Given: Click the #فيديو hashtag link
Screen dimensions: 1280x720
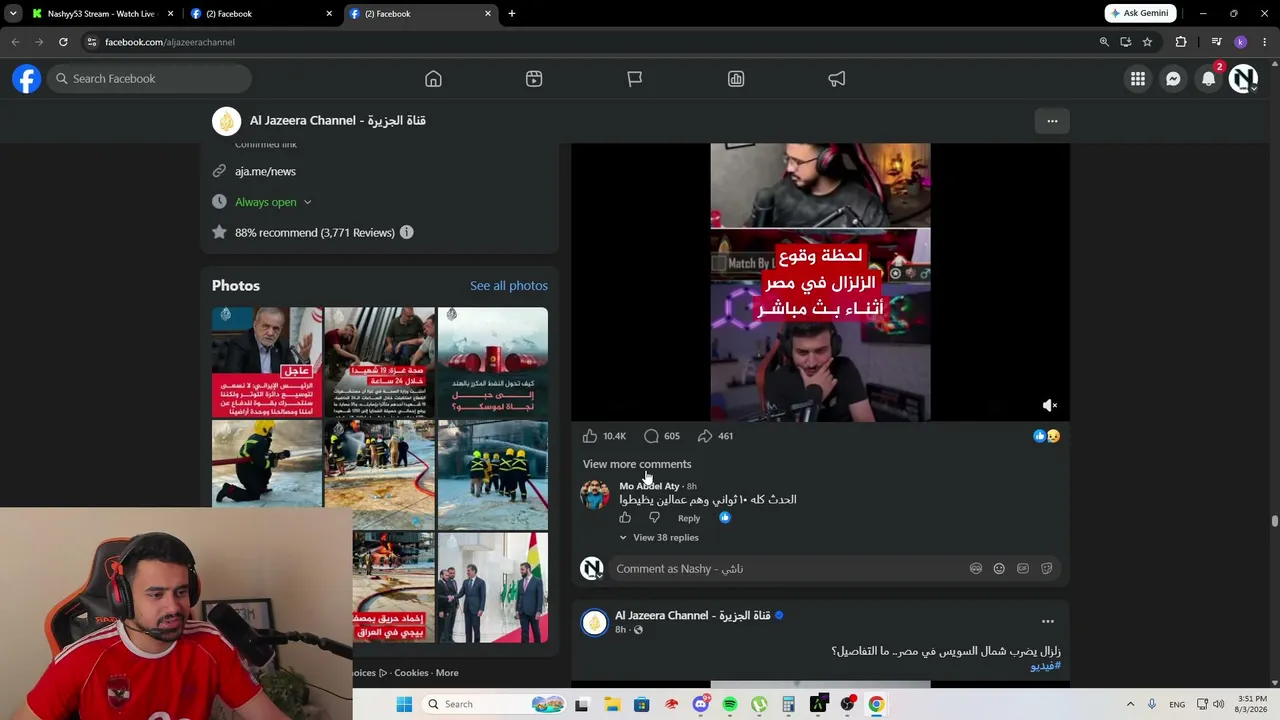Looking at the screenshot, I should coord(1046,666).
